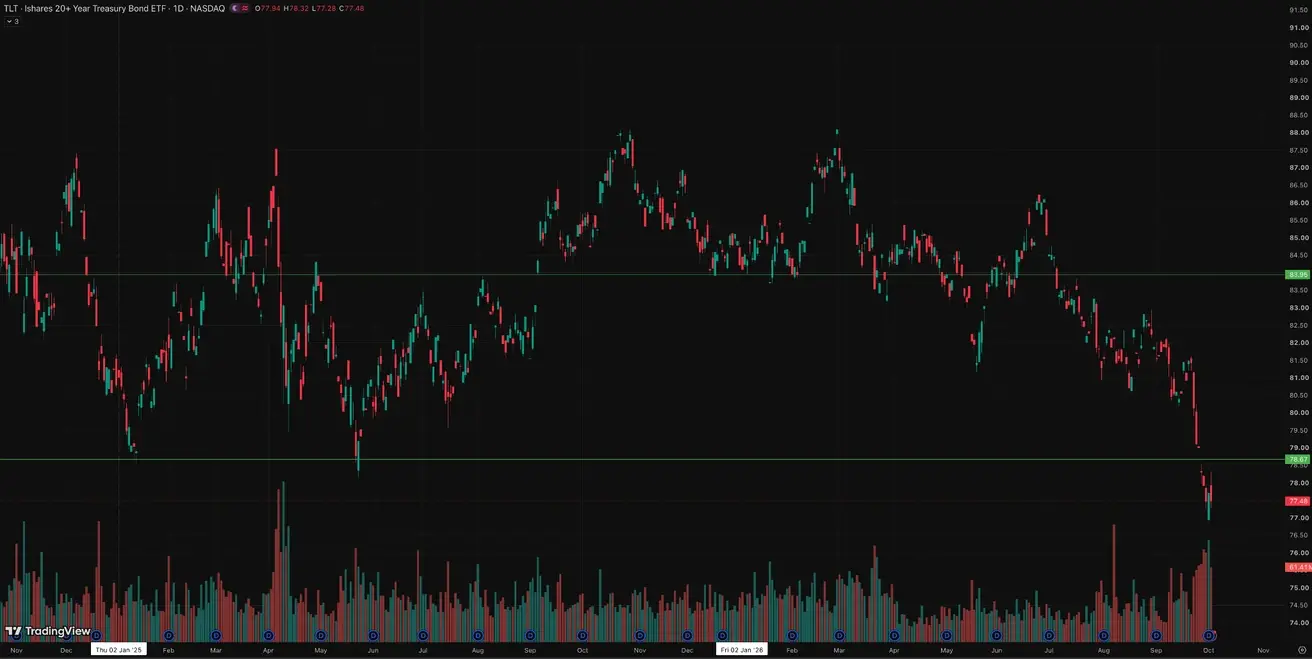Select the green 78.67 price label
This screenshot has width=1312, height=659.
pyautogui.click(x=1298, y=459)
